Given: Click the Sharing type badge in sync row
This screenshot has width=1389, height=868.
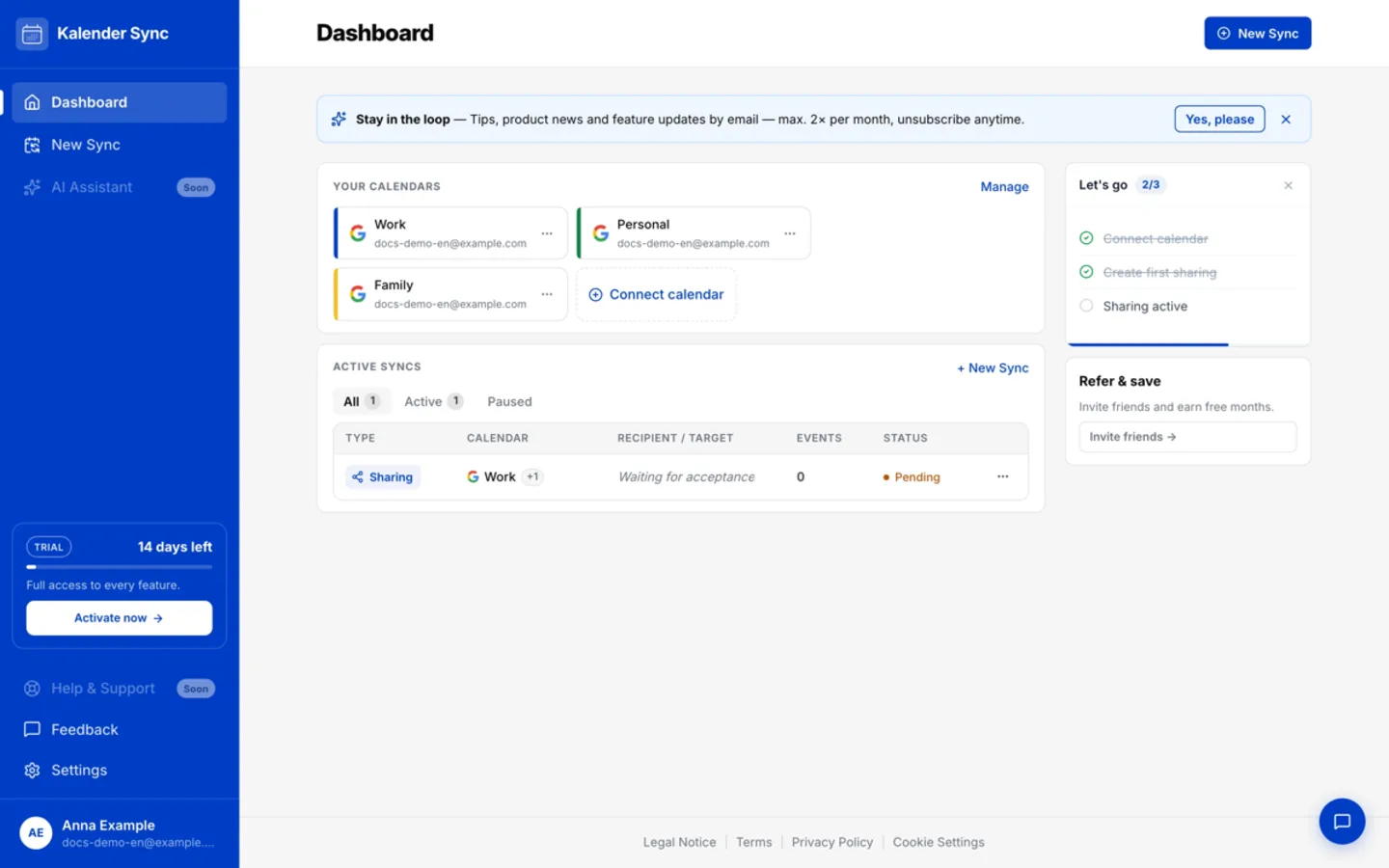Looking at the screenshot, I should coord(383,476).
